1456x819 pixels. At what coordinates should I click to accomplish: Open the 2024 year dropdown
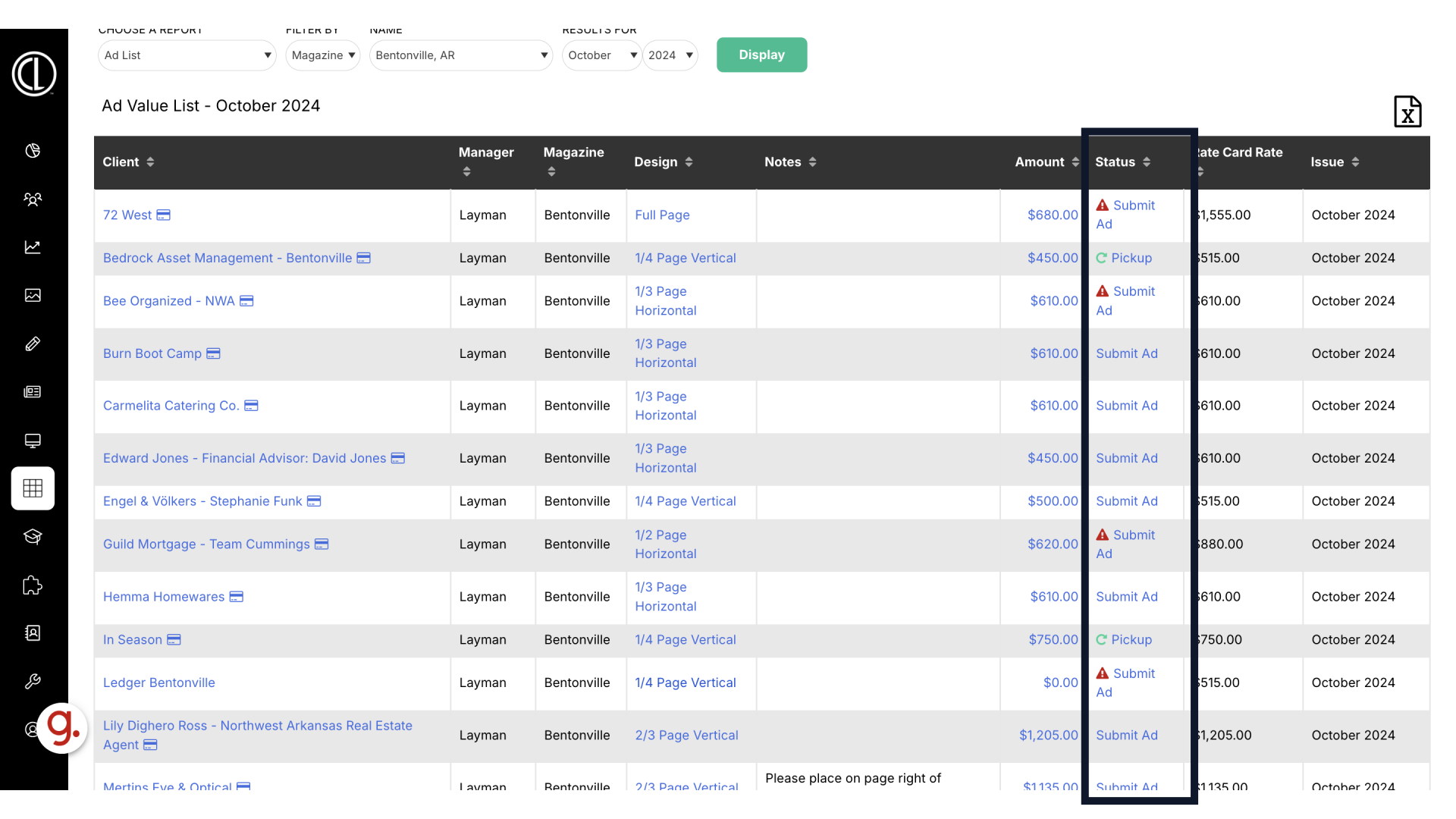(x=670, y=55)
